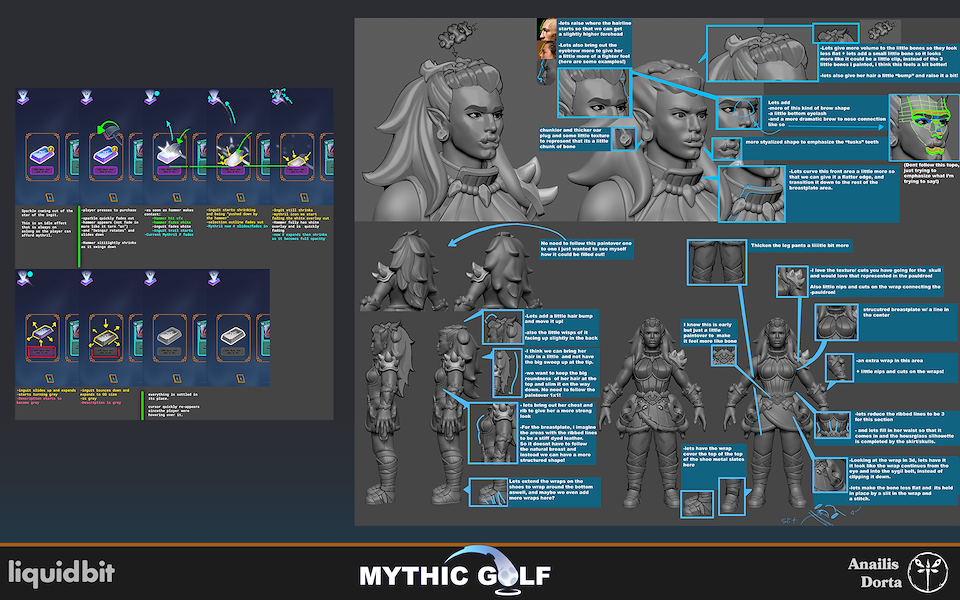The image size is (960, 600).
Task: Open the collar and necklace close-up thumbnail
Action: click(752, 194)
